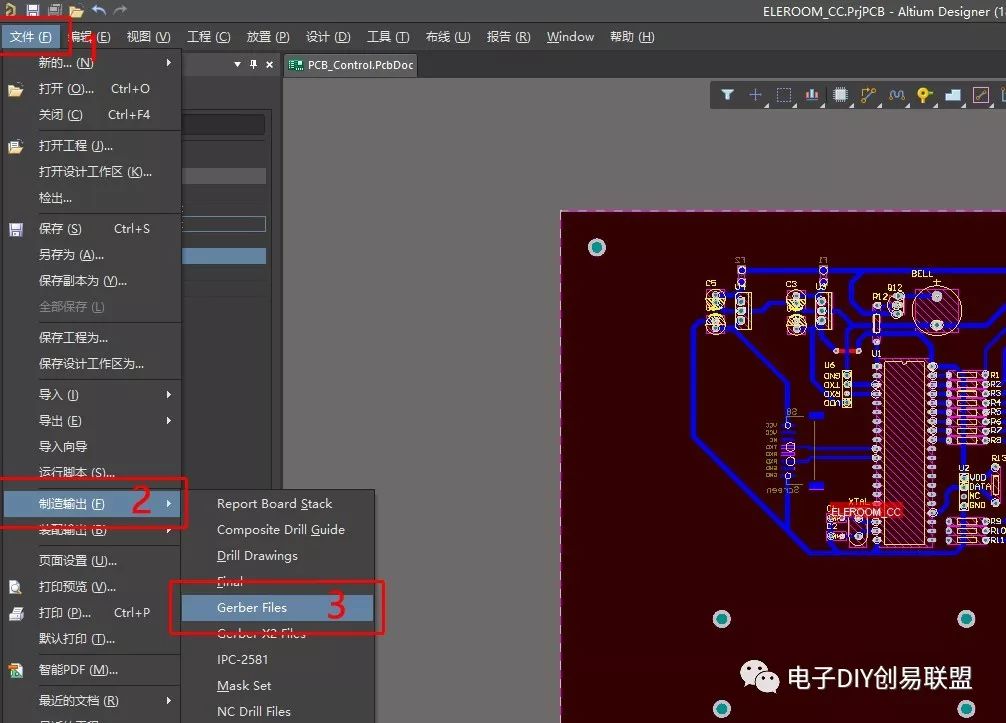Expand the 导入 (I) submenu arrow
This screenshot has width=1006, height=723.
169,395
